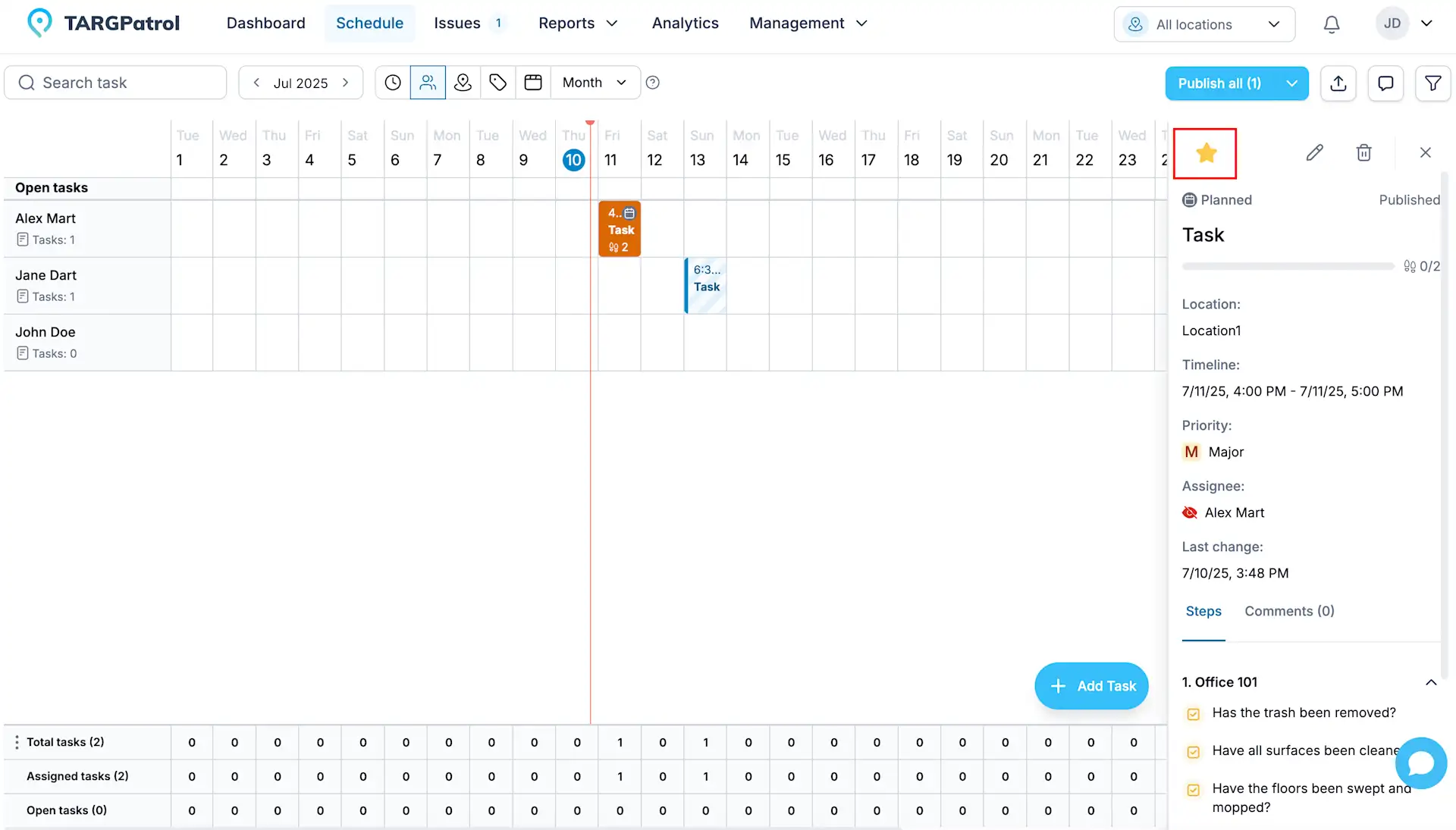
Task: Toggle 'Has the trash been removed?' checkbox
Action: [x=1193, y=714]
